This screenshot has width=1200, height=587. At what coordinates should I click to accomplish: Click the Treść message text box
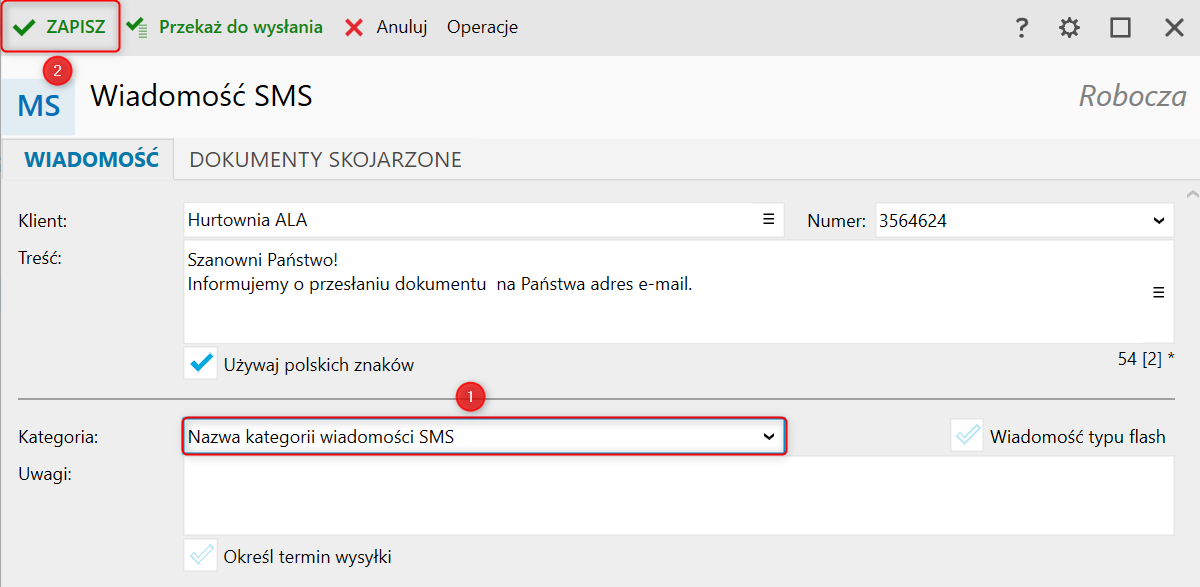coord(678,291)
